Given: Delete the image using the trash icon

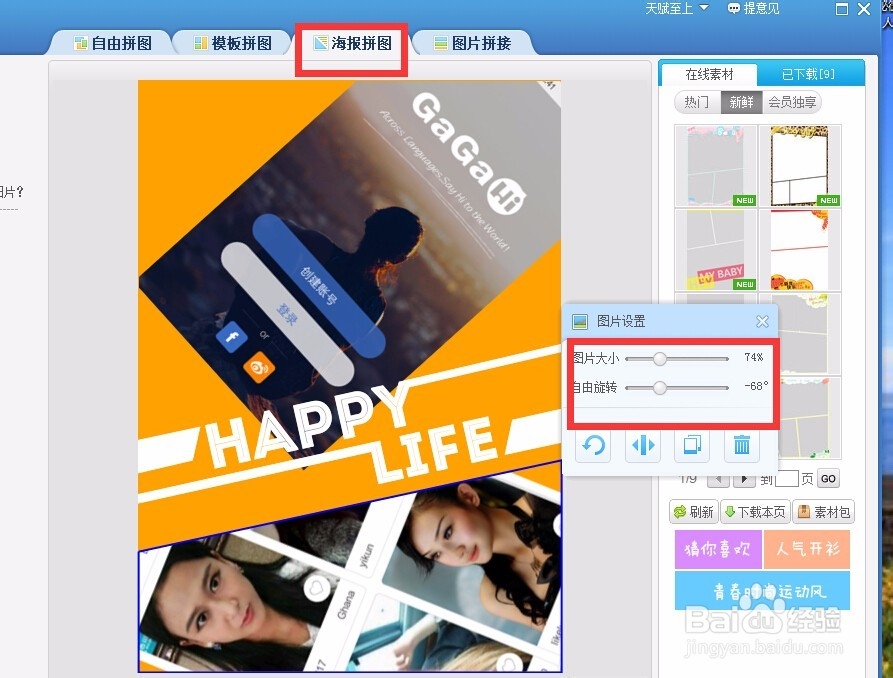Looking at the screenshot, I should (741, 446).
